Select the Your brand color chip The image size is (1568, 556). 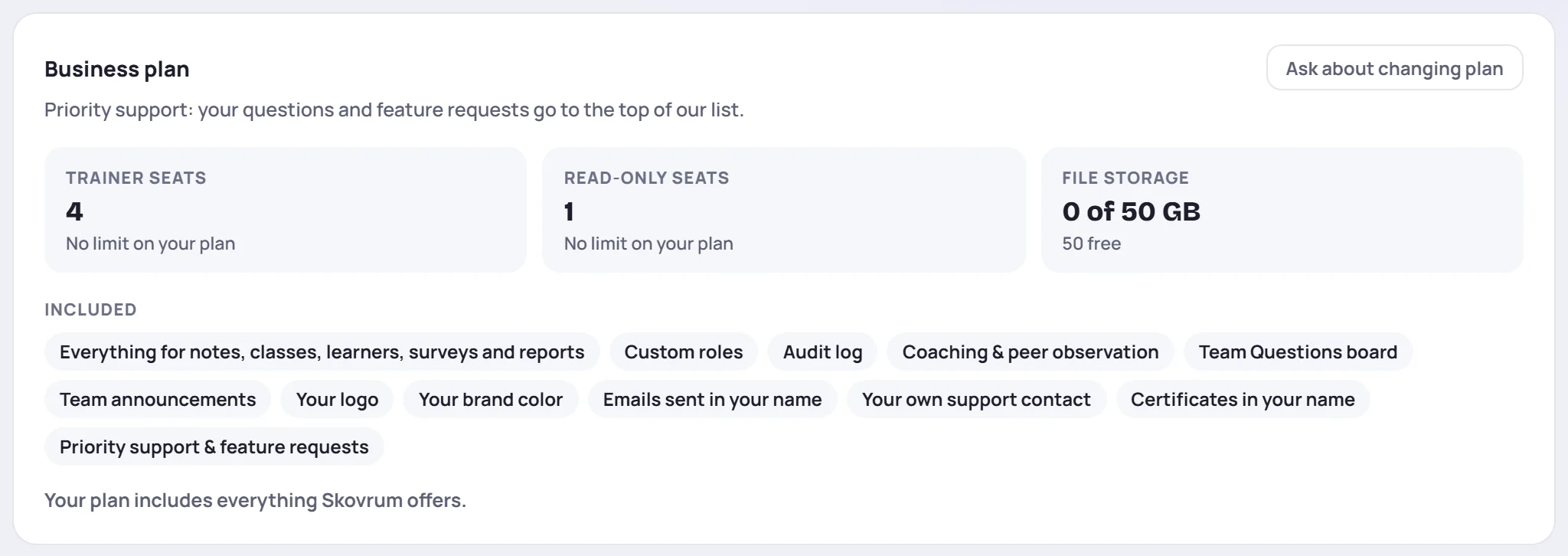[491, 400]
